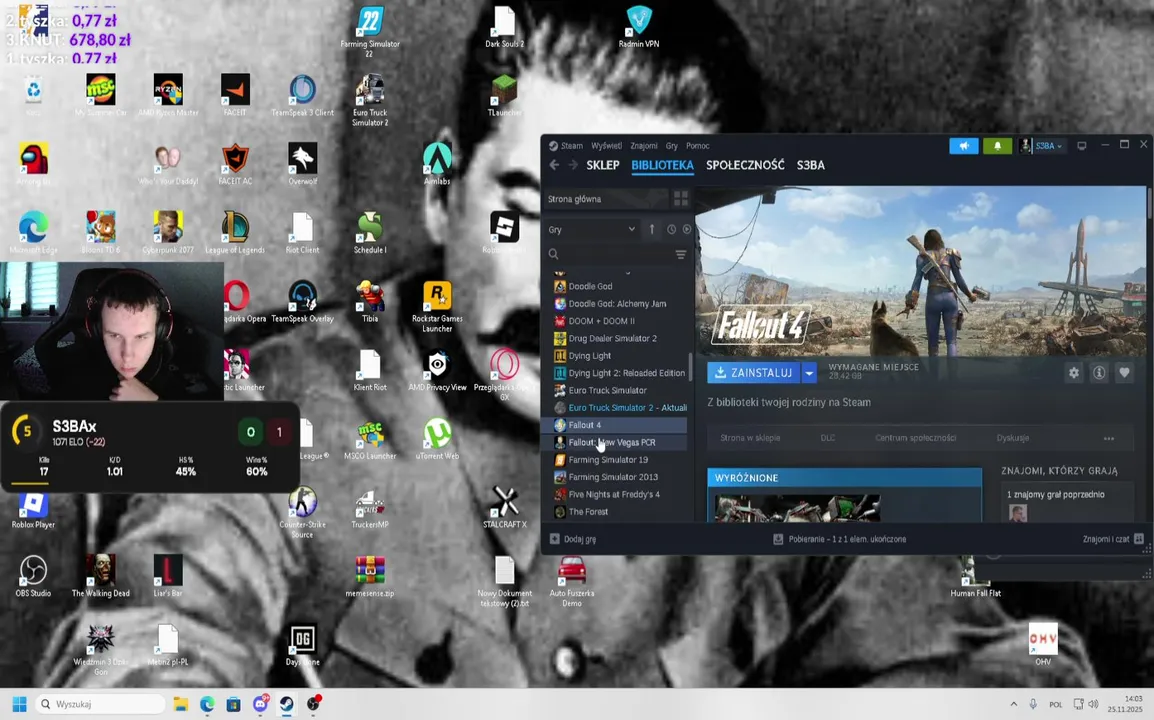
Task: Open Steam notifications bell
Action: [x=997, y=146]
